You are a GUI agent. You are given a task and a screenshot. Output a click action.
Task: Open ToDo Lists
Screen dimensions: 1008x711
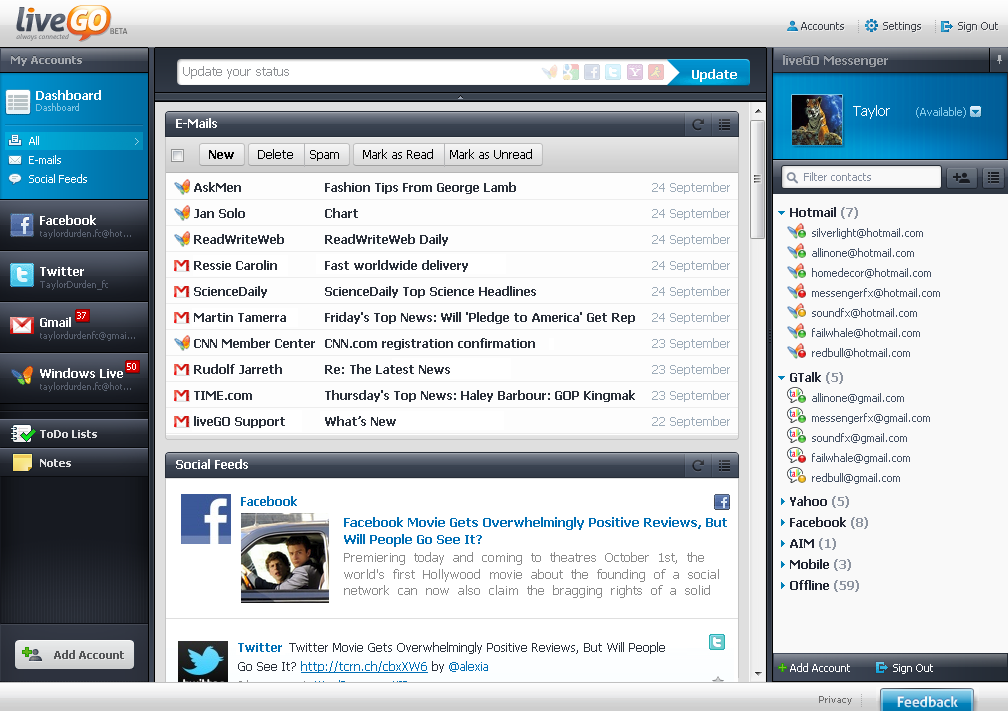[74, 434]
